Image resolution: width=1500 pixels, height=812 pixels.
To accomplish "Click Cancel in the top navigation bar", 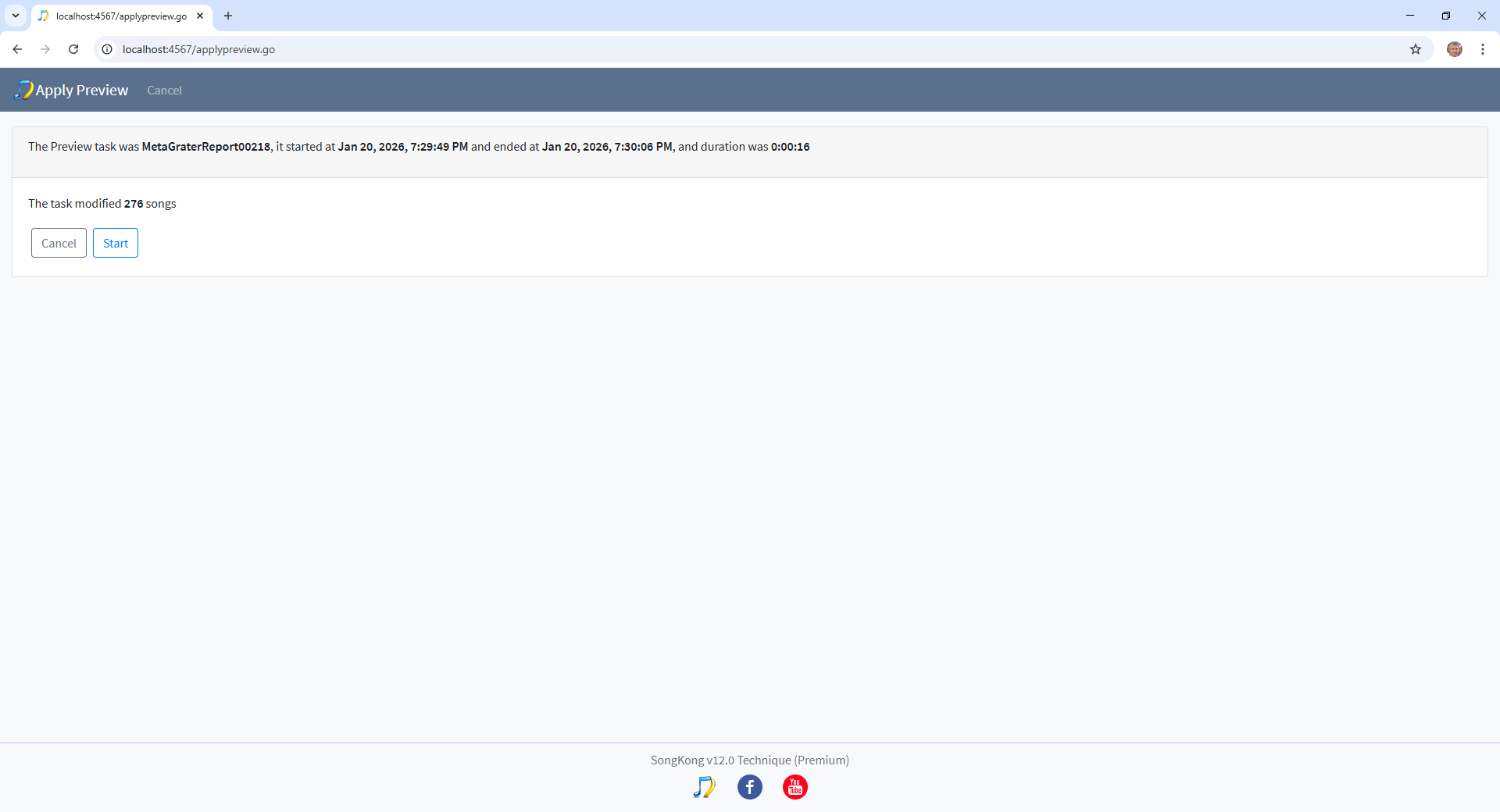I will [164, 91].
